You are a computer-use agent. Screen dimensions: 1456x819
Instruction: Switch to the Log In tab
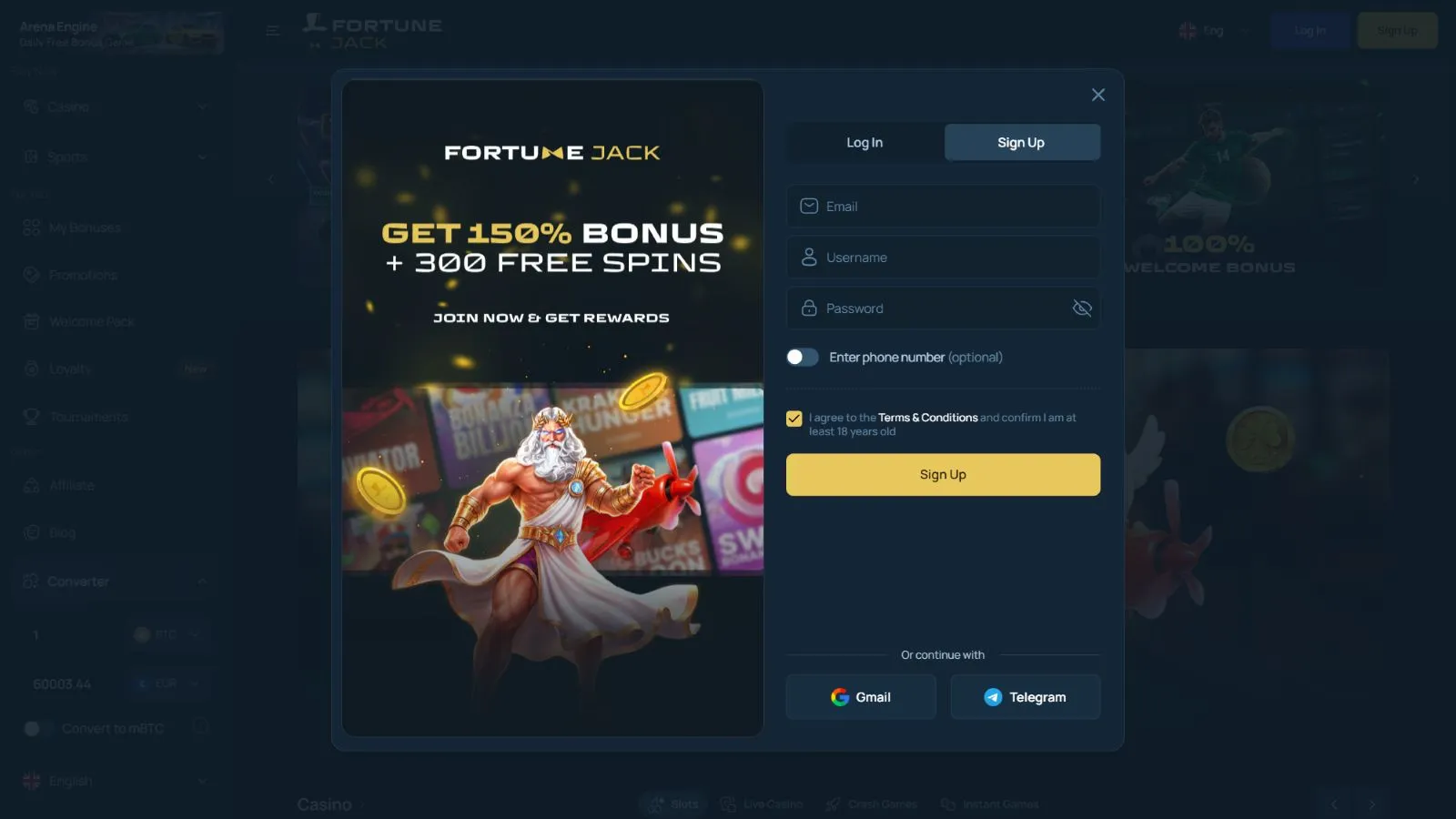coord(864,143)
